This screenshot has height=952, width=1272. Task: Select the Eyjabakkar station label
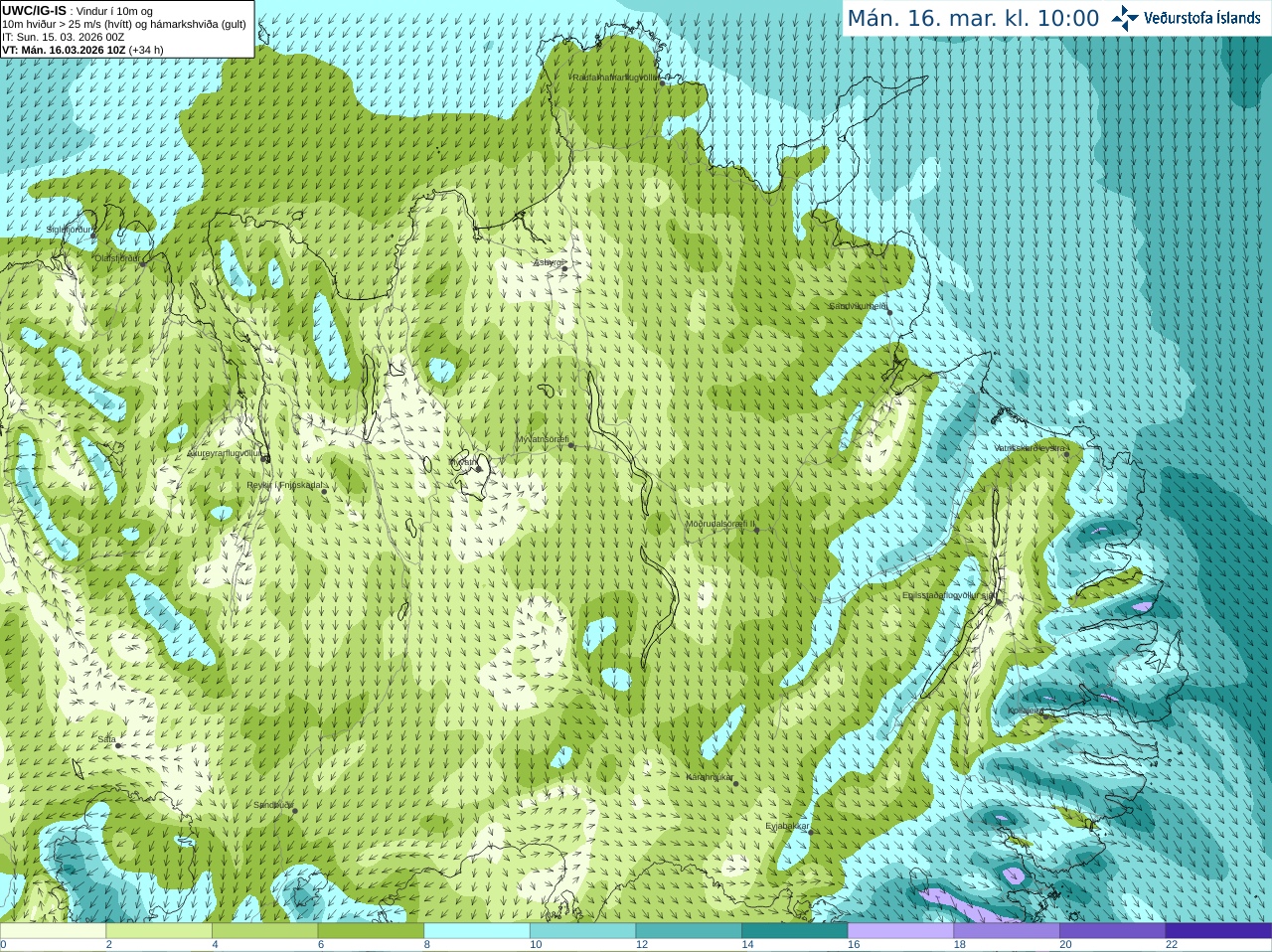click(x=788, y=826)
